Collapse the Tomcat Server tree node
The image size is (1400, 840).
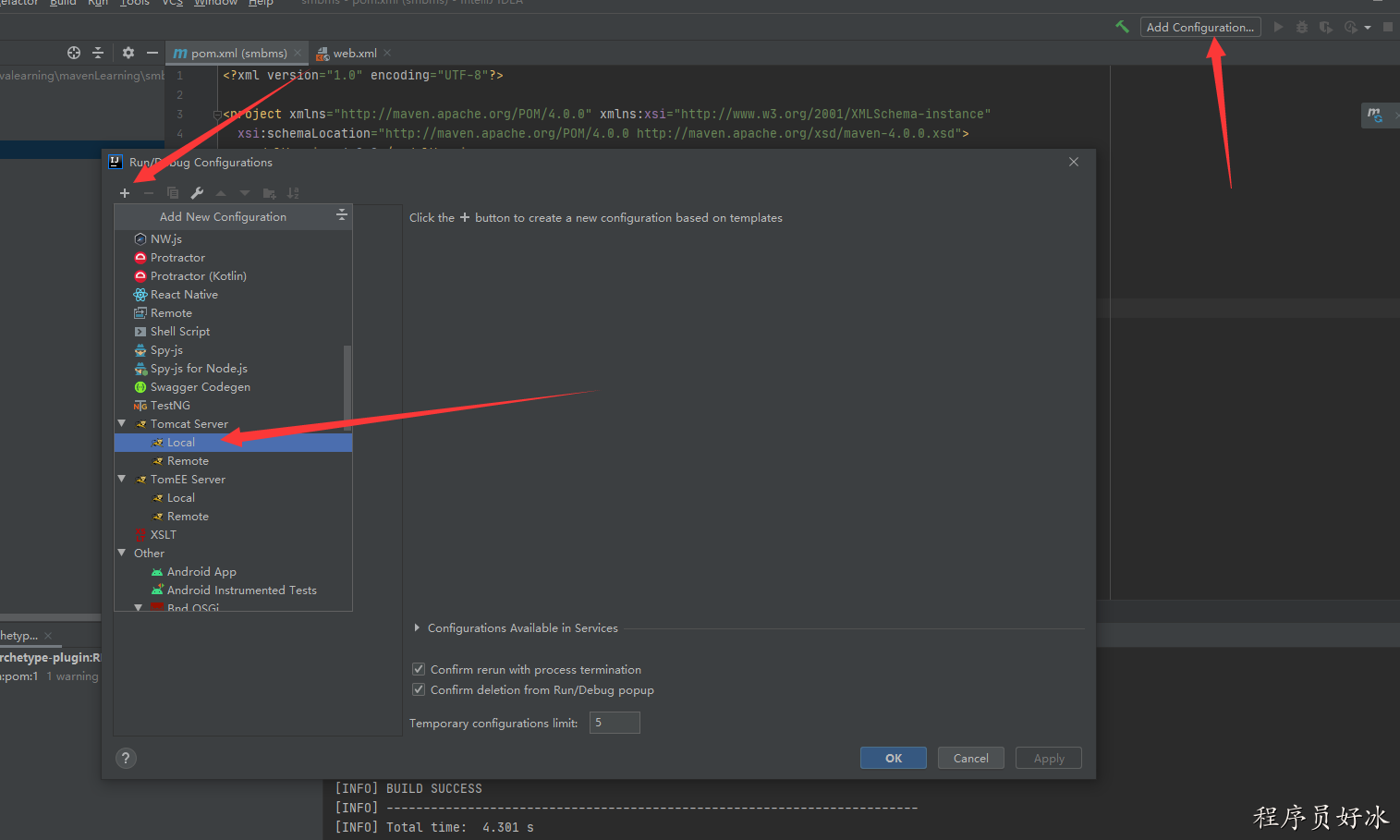click(x=122, y=423)
